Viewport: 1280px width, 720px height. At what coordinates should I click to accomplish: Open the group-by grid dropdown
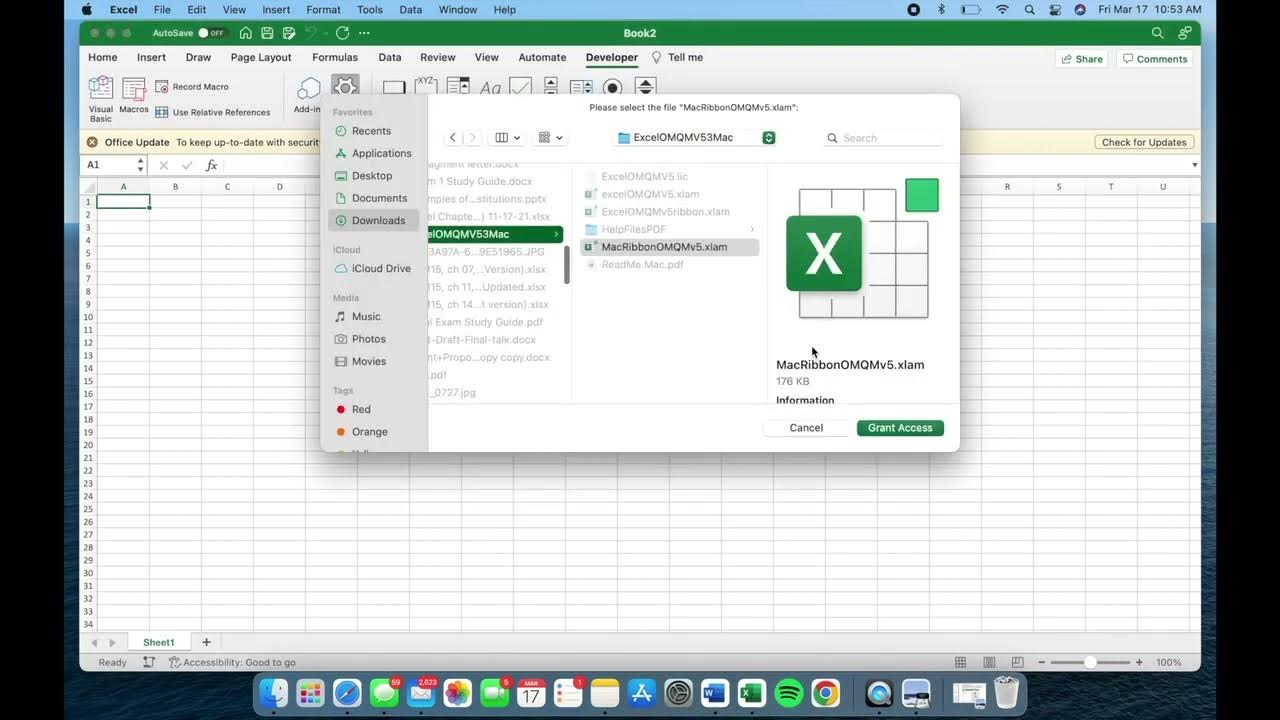tap(550, 138)
